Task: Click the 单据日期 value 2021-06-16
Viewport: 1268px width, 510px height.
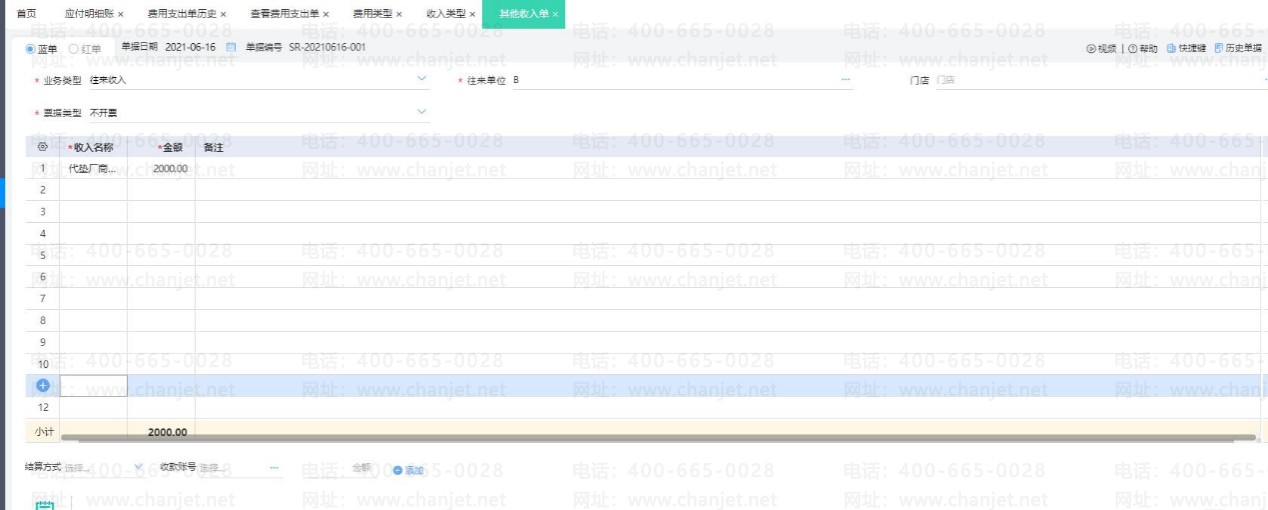Action: 190,48
